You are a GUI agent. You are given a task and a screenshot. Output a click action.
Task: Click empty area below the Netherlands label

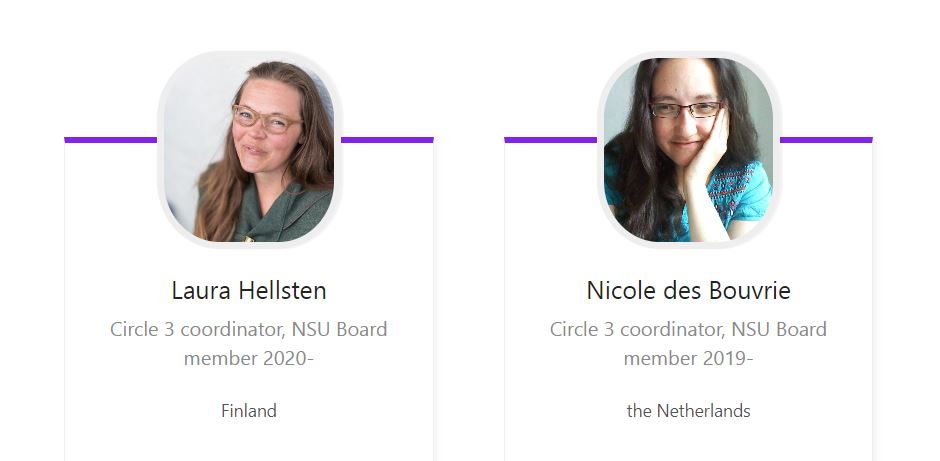(x=688, y=442)
